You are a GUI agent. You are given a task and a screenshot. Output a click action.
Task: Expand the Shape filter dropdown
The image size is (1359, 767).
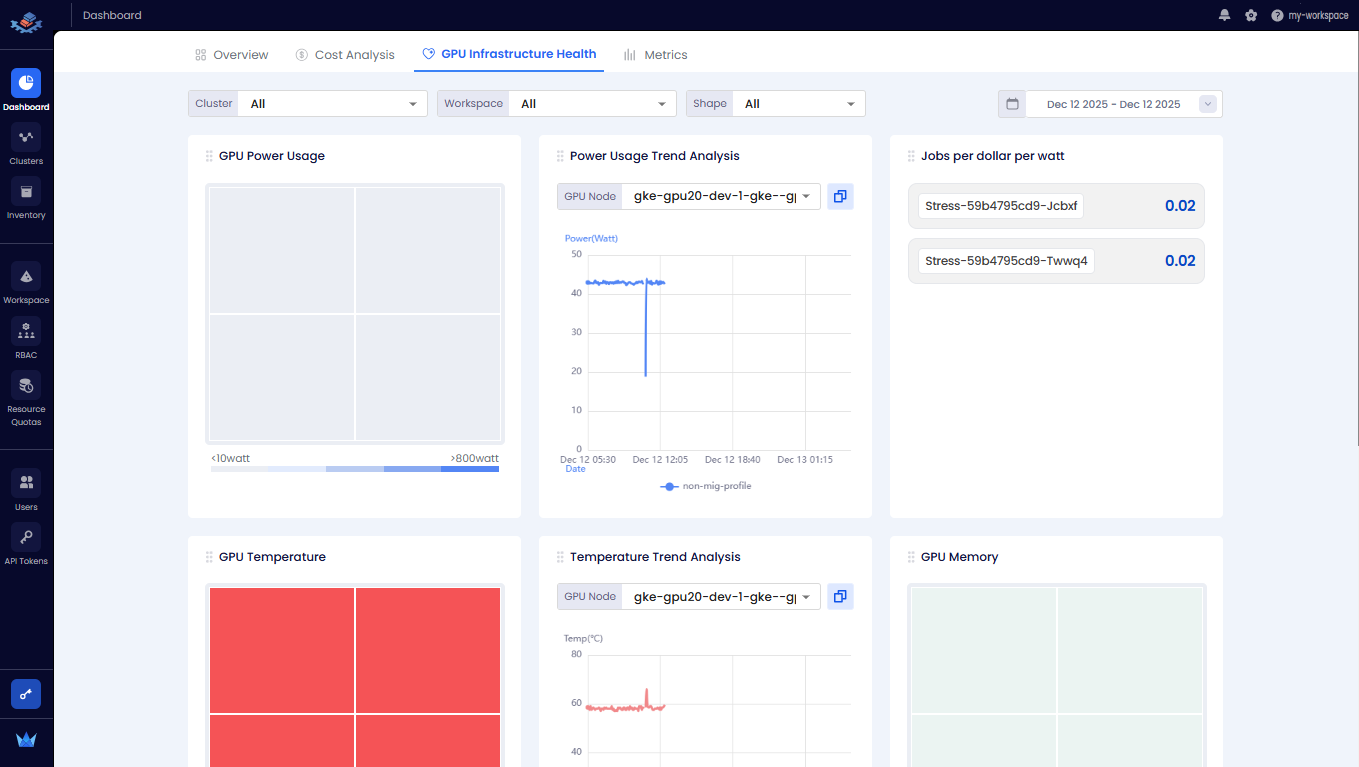pos(798,103)
